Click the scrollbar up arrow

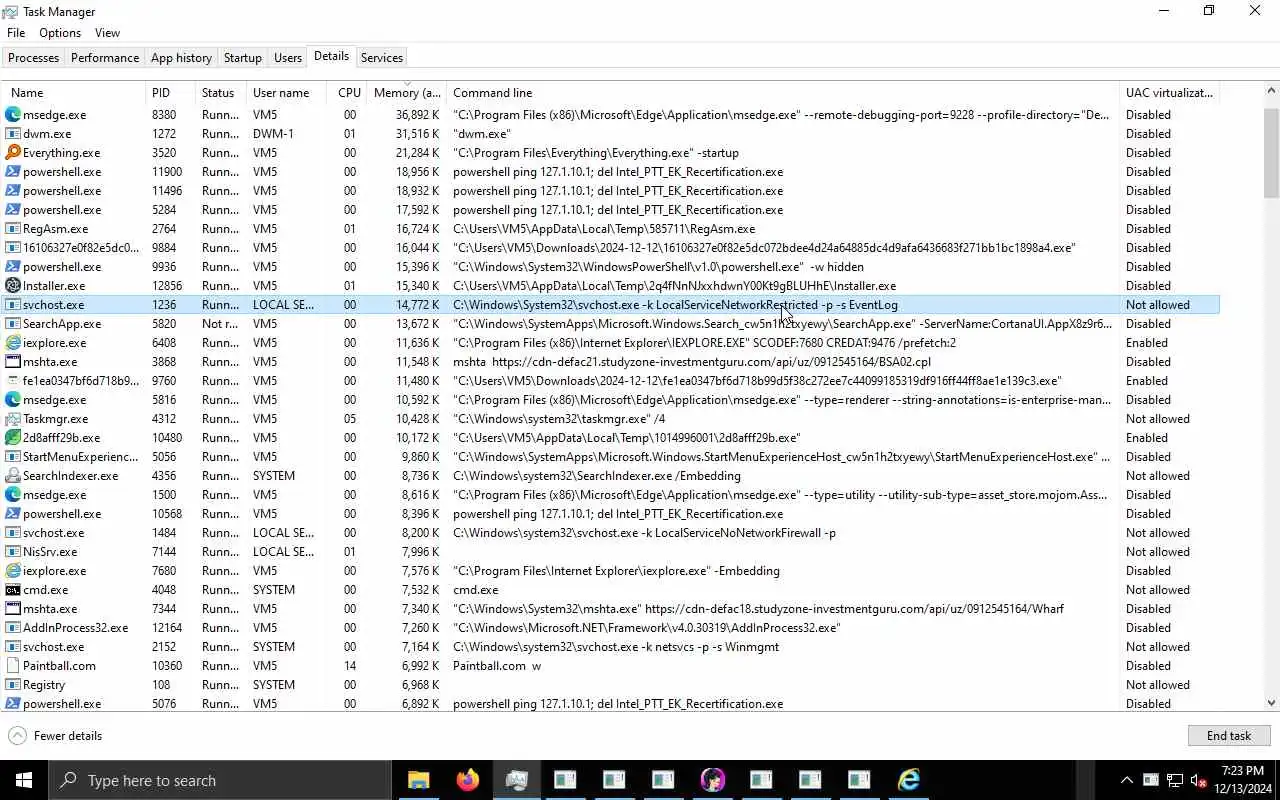pos(1271,91)
